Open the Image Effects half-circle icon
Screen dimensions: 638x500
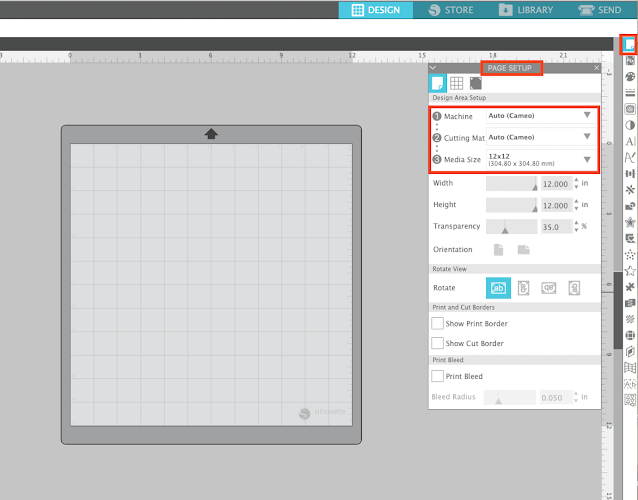coord(630,125)
